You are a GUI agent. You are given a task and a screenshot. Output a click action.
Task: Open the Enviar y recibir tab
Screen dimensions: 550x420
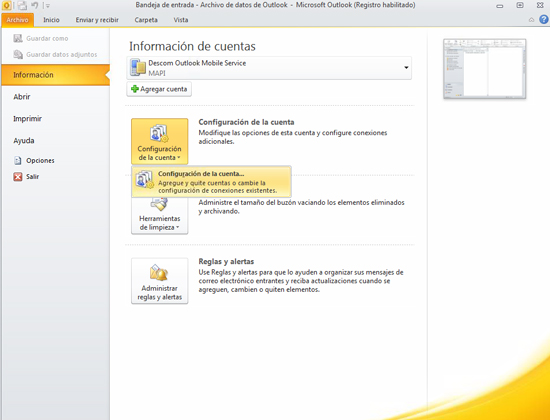tap(97, 20)
